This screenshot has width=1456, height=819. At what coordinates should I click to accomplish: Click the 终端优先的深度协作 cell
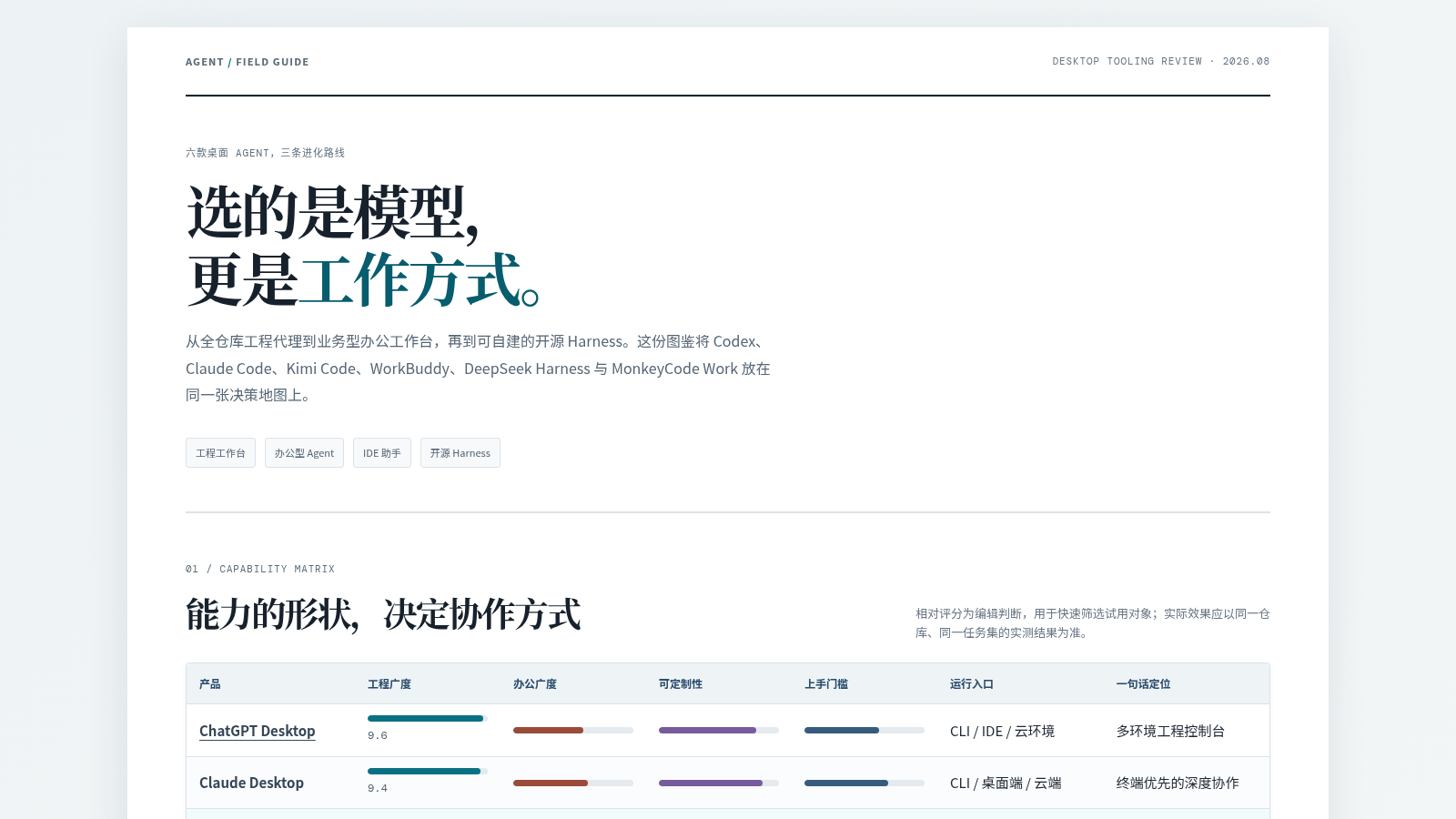[x=1178, y=783]
